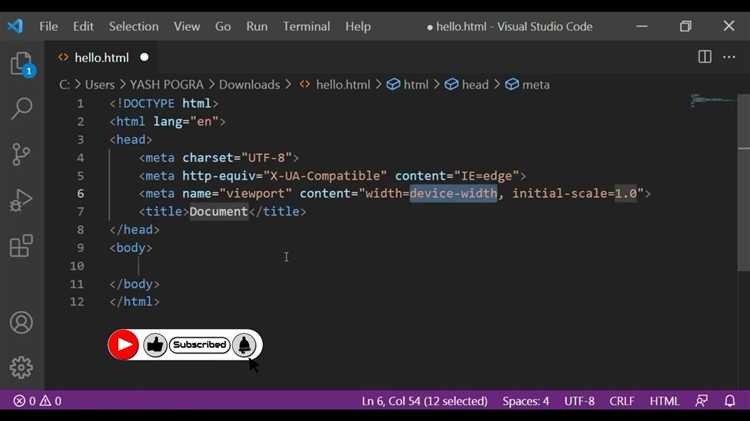The height and width of the screenshot is (421, 750).
Task: Click "X-UA-Compatible" on line 5
Action: coord(325,176)
